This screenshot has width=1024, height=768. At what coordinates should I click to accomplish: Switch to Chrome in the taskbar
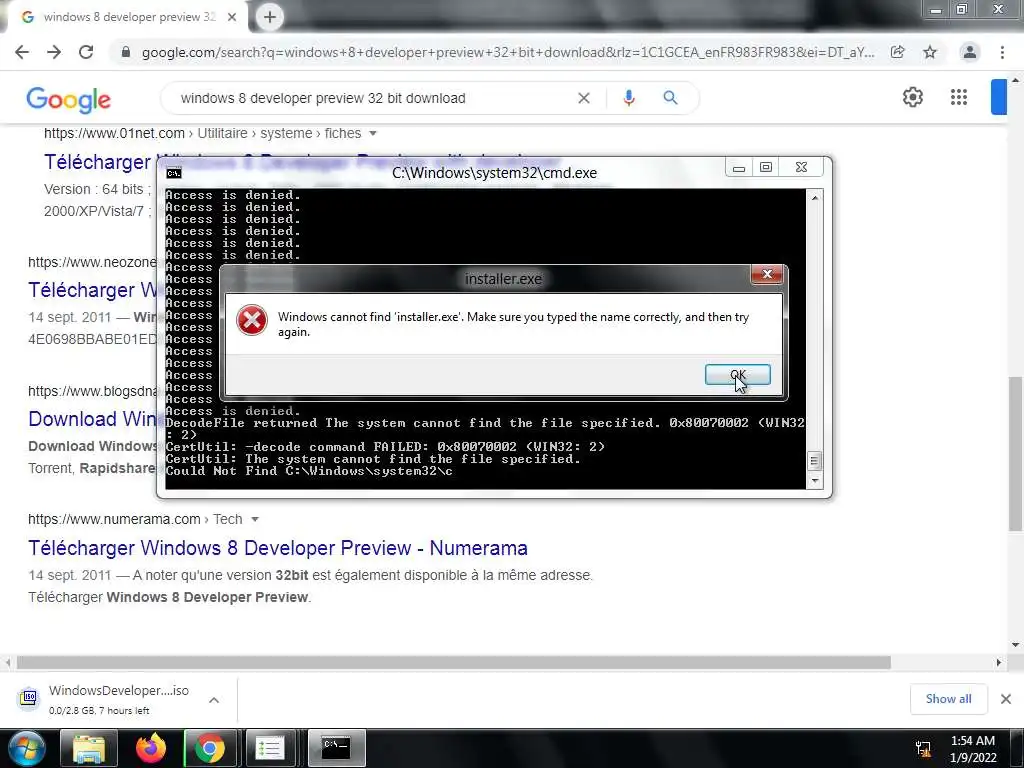(209, 748)
